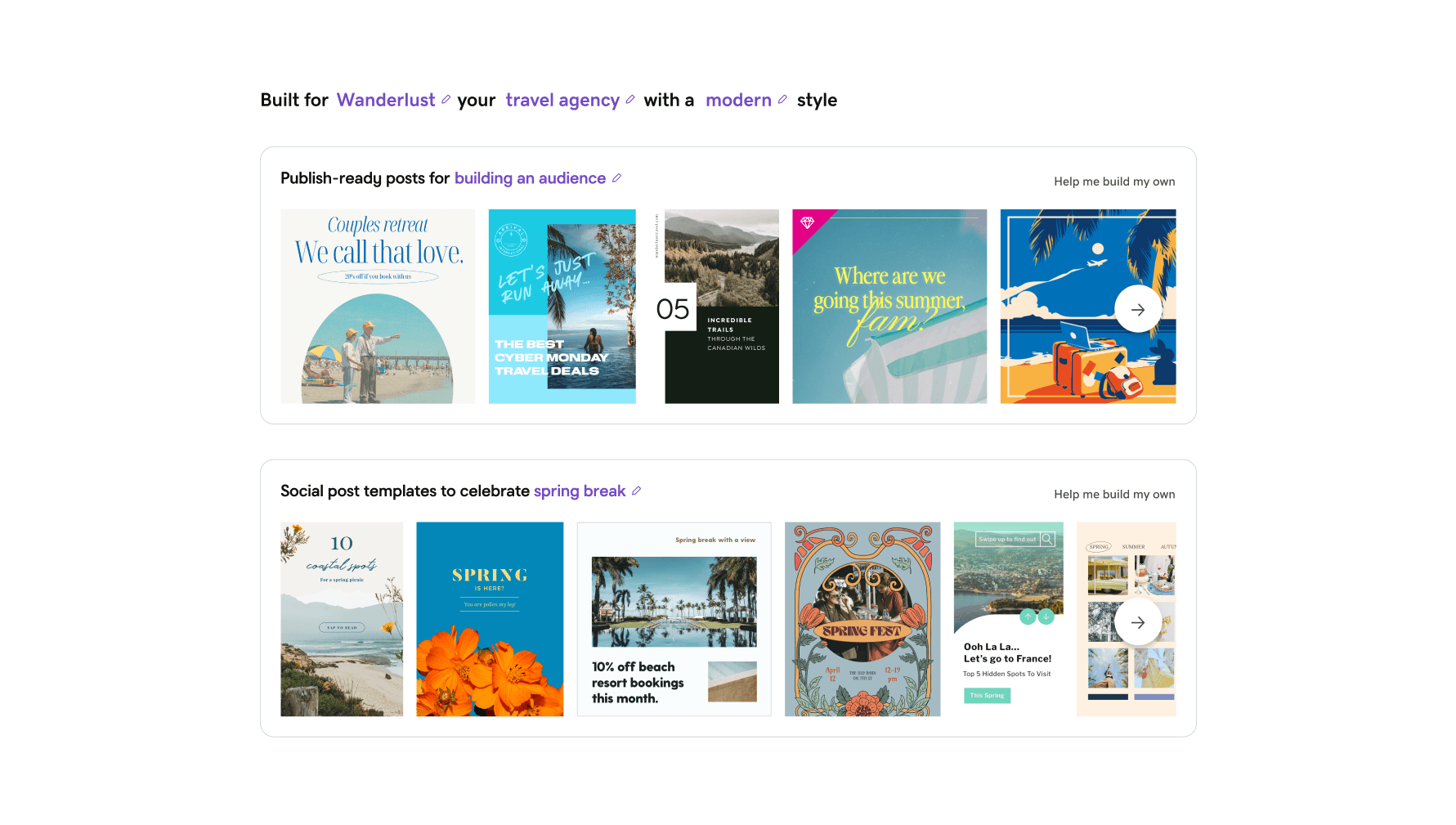
Task: Open Cyber Monday Travel Deals template
Action: pos(562,307)
